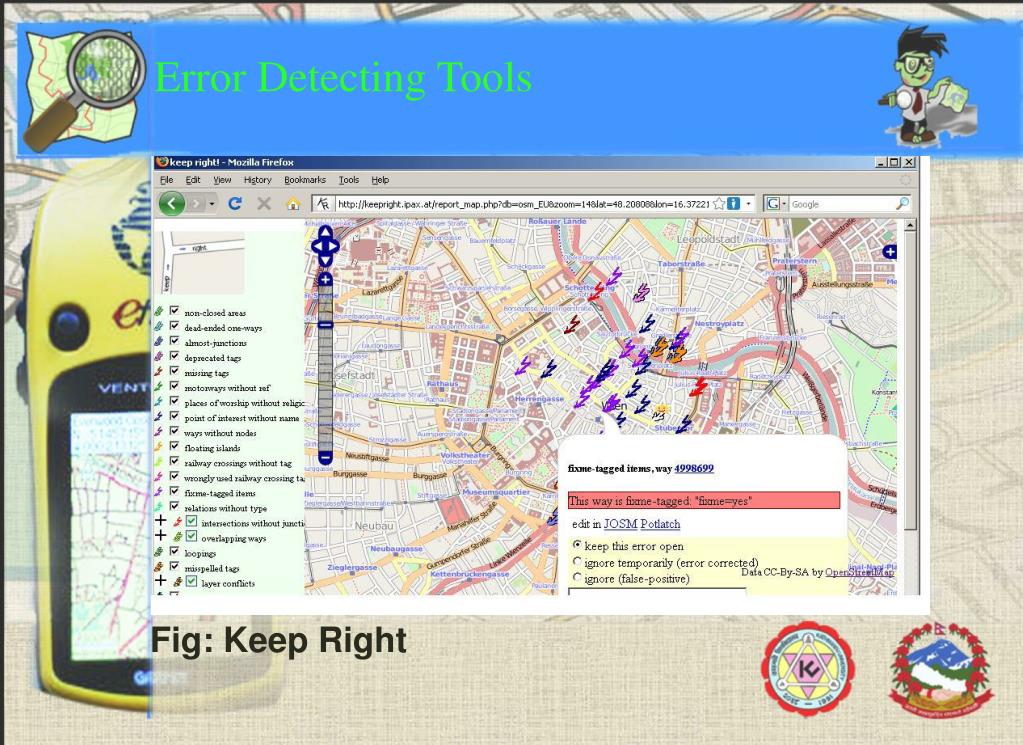Open the Help menu
1023x745 pixels.
380,180
